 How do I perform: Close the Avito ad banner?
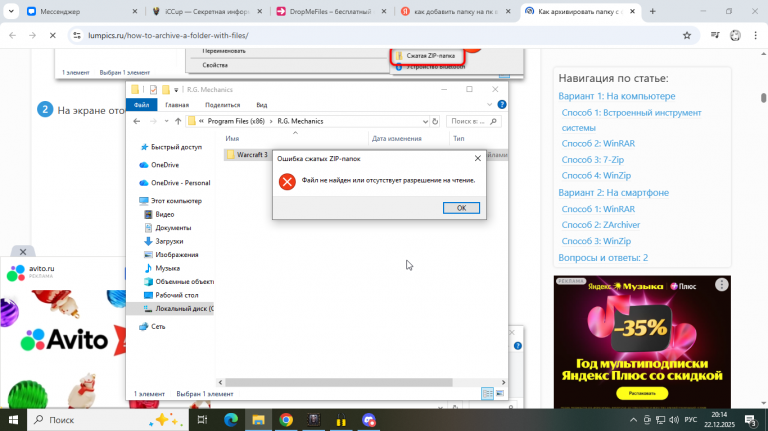[x=23, y=252]
